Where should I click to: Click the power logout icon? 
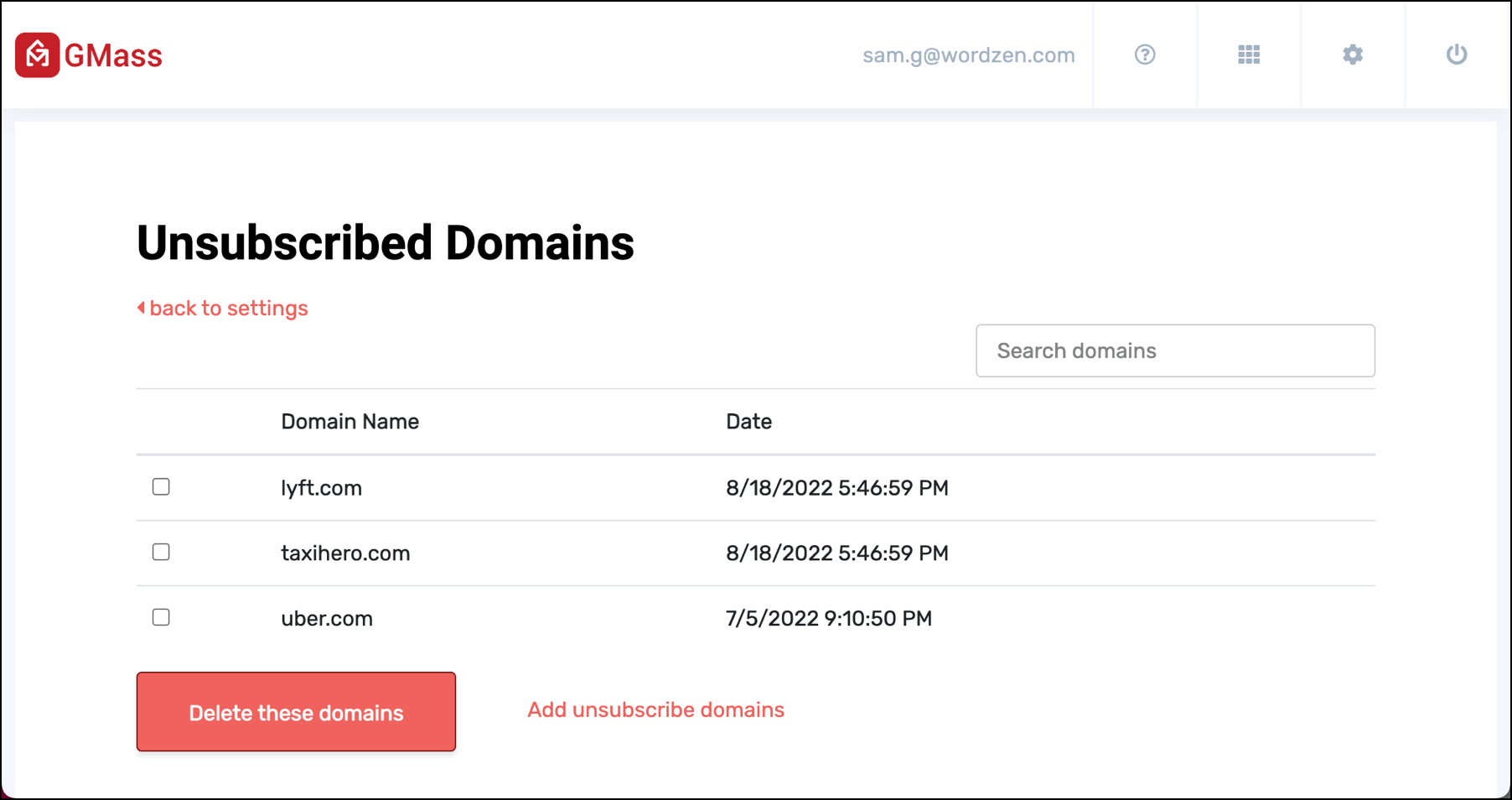click(1457, 55)
